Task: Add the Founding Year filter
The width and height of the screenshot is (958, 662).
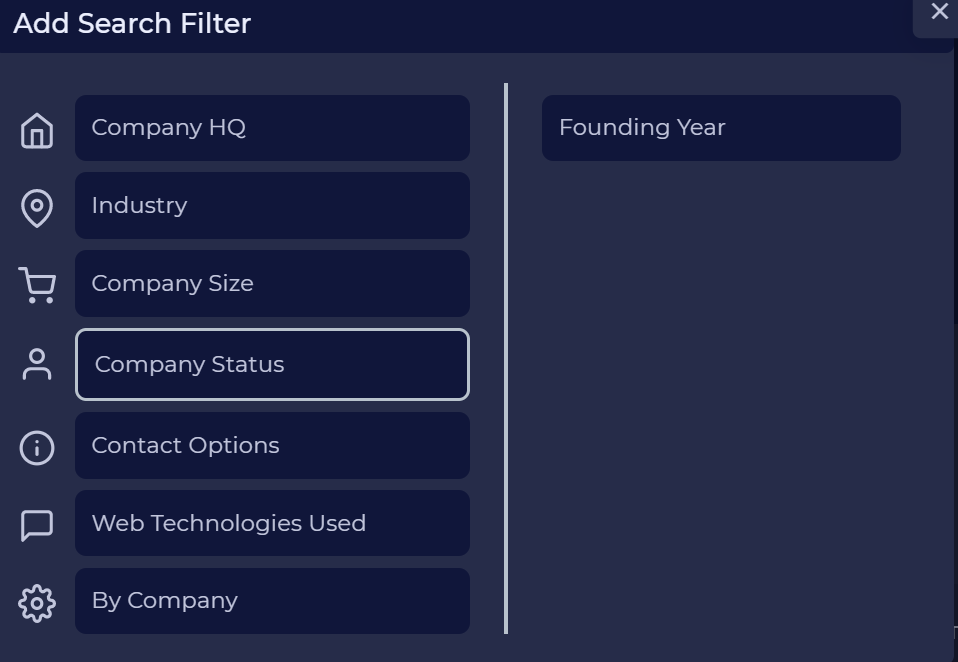Action: tap(721, 128)
